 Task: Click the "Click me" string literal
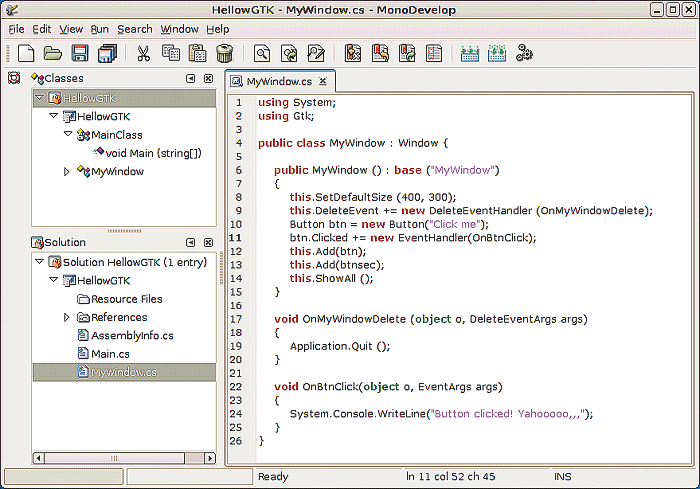(454, 224)
